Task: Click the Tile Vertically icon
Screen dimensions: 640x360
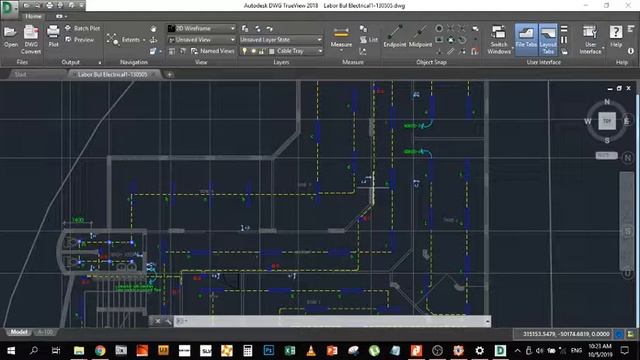Action: click(564, 40)
